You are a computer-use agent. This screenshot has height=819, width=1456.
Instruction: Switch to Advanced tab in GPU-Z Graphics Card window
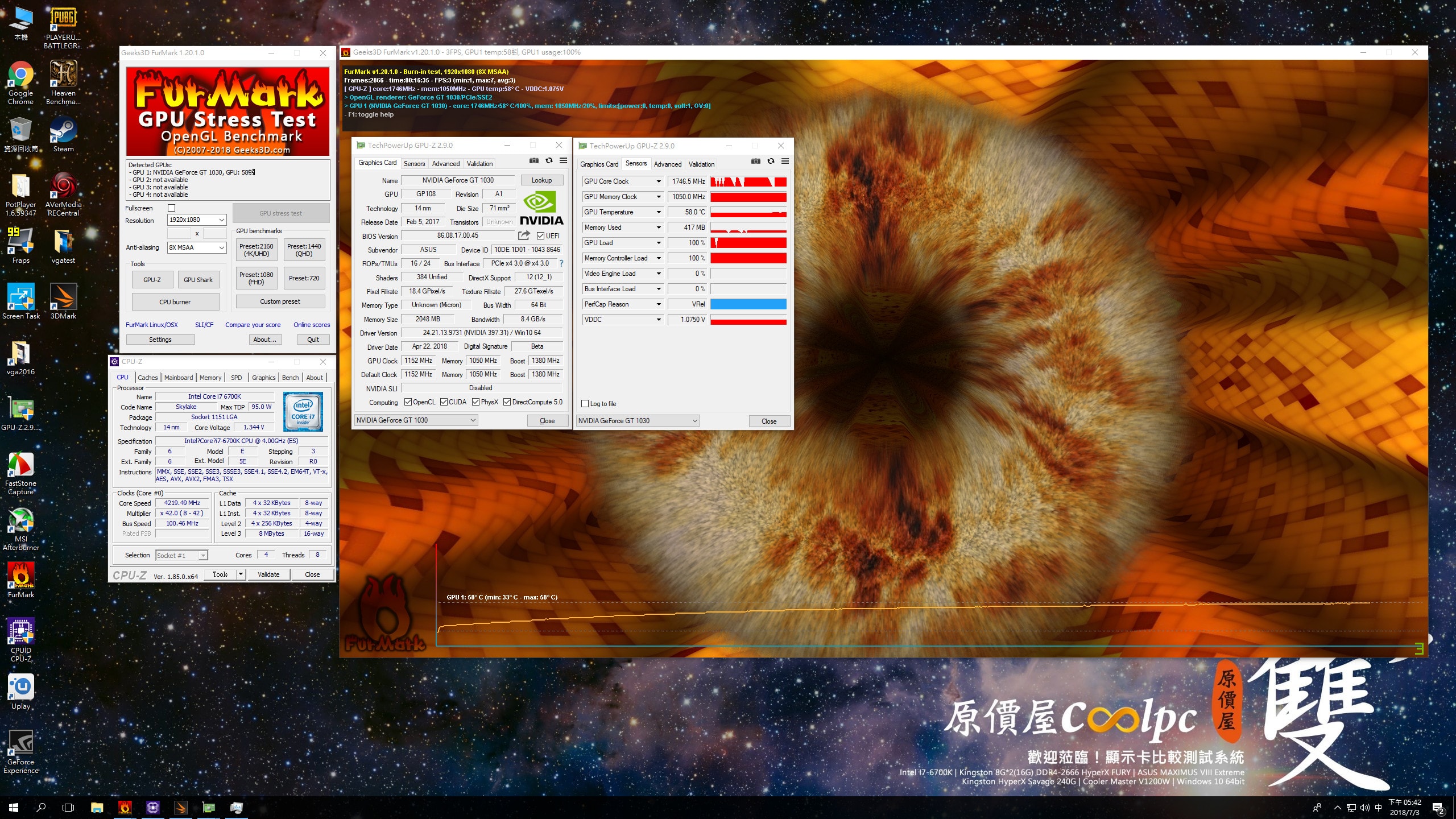(x=445, y=164)
